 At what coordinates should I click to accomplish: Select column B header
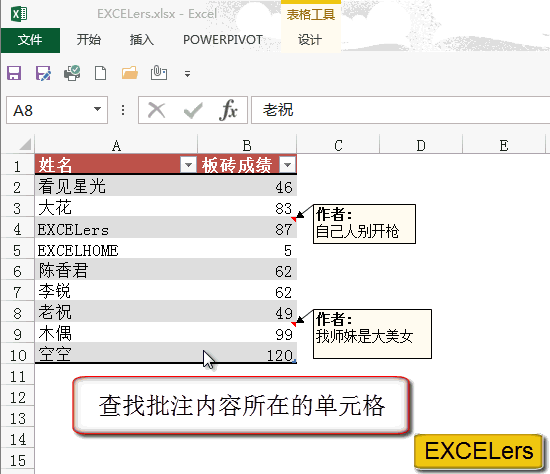coord(247,145)
